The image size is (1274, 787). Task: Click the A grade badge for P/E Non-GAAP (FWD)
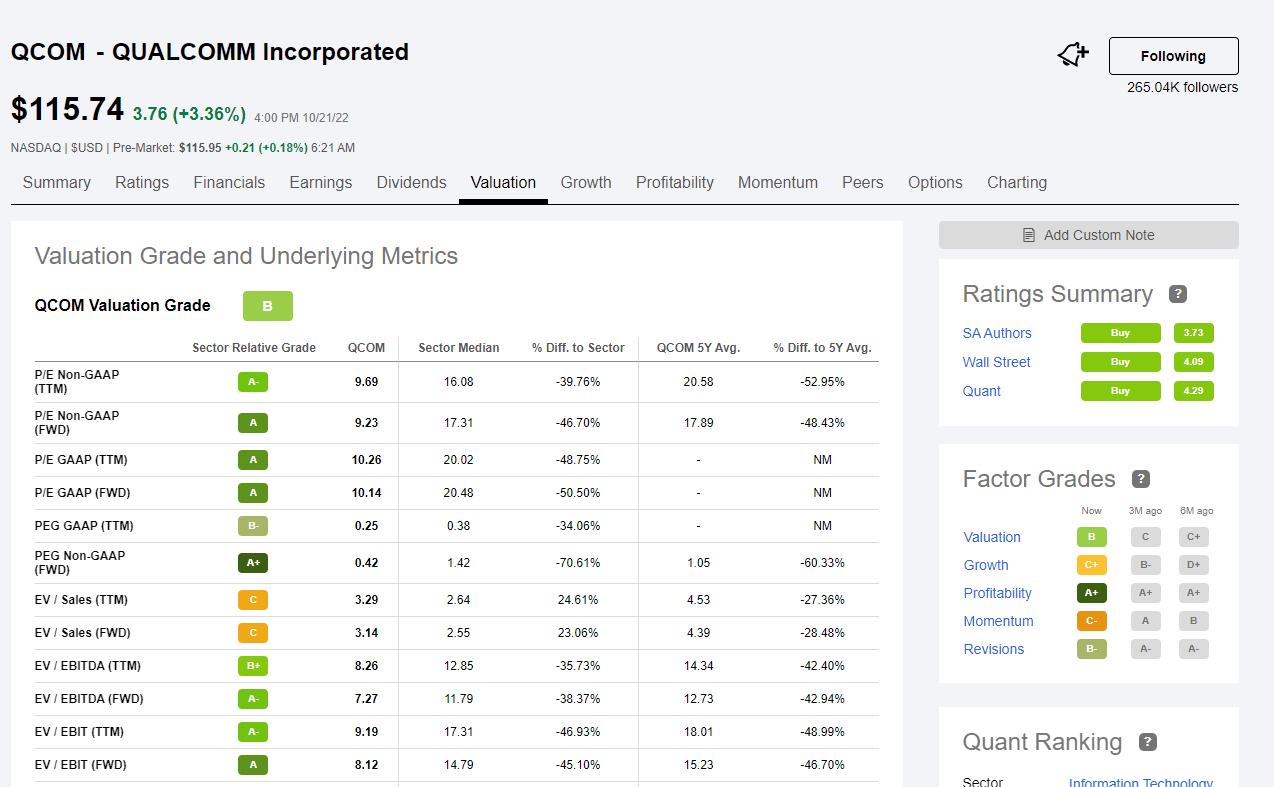253,423
